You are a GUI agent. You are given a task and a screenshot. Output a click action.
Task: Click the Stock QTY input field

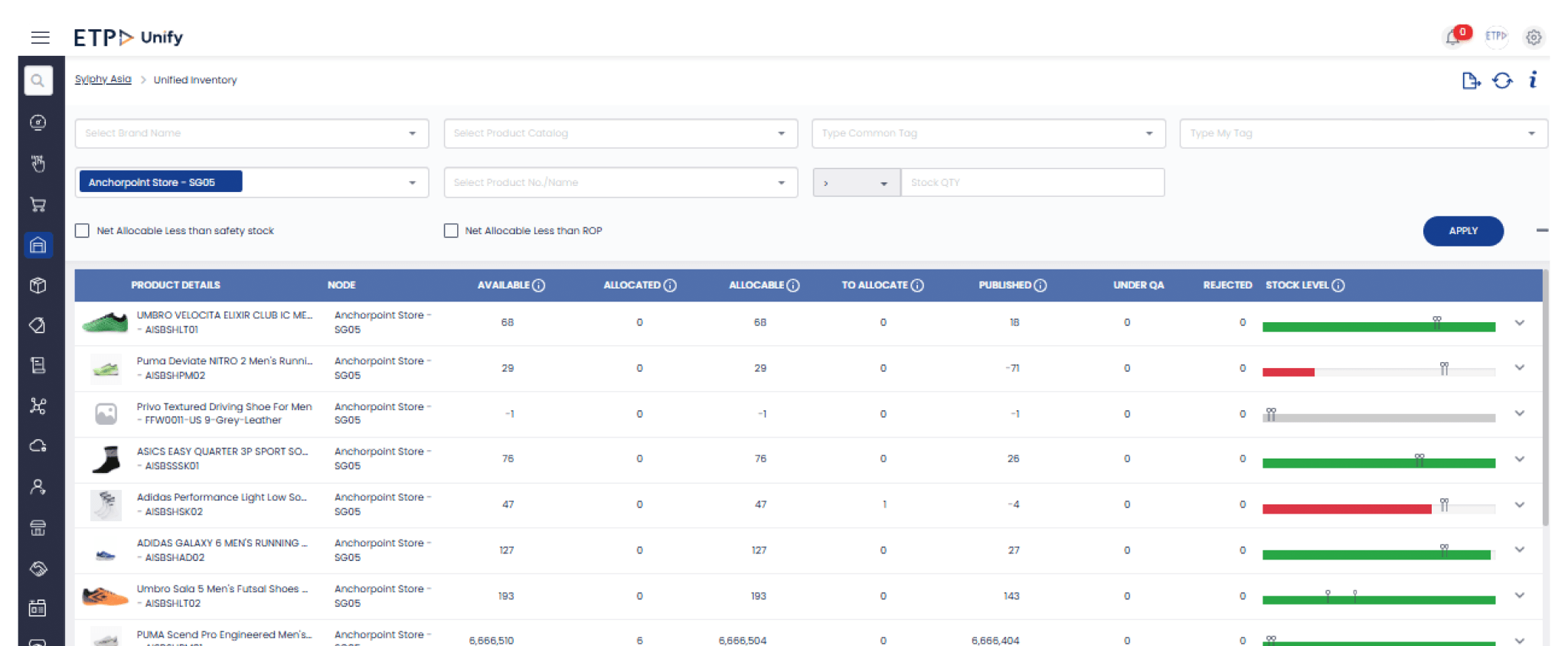[x=1032, y=183]
